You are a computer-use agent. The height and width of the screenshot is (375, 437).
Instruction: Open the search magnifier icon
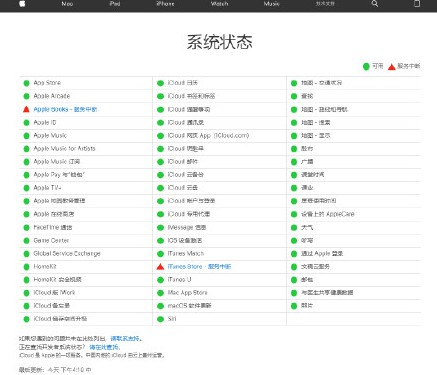[x=375, y=4]
